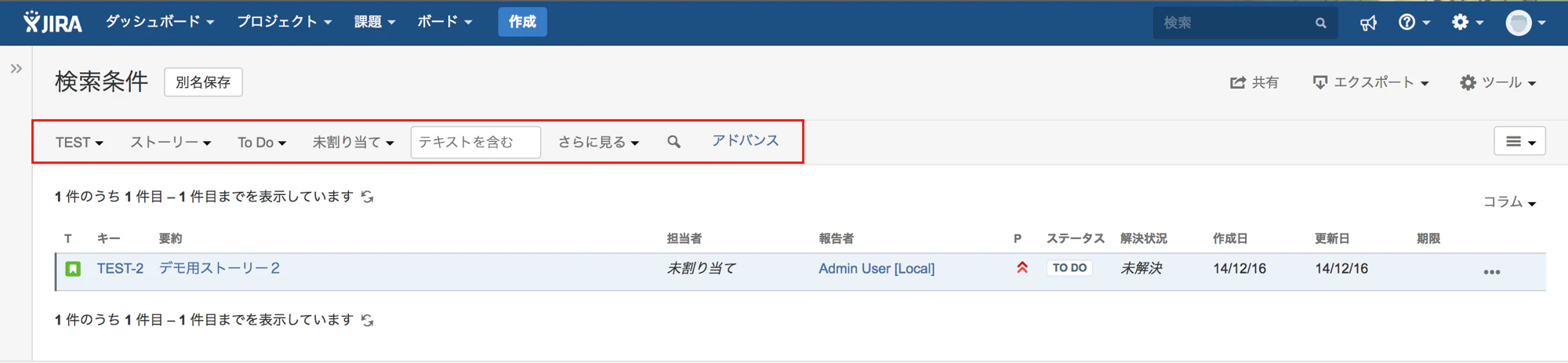Open Admin User [Local] profile
The height and width of the screenshot is (363, 1568).
tap(877, 268)
